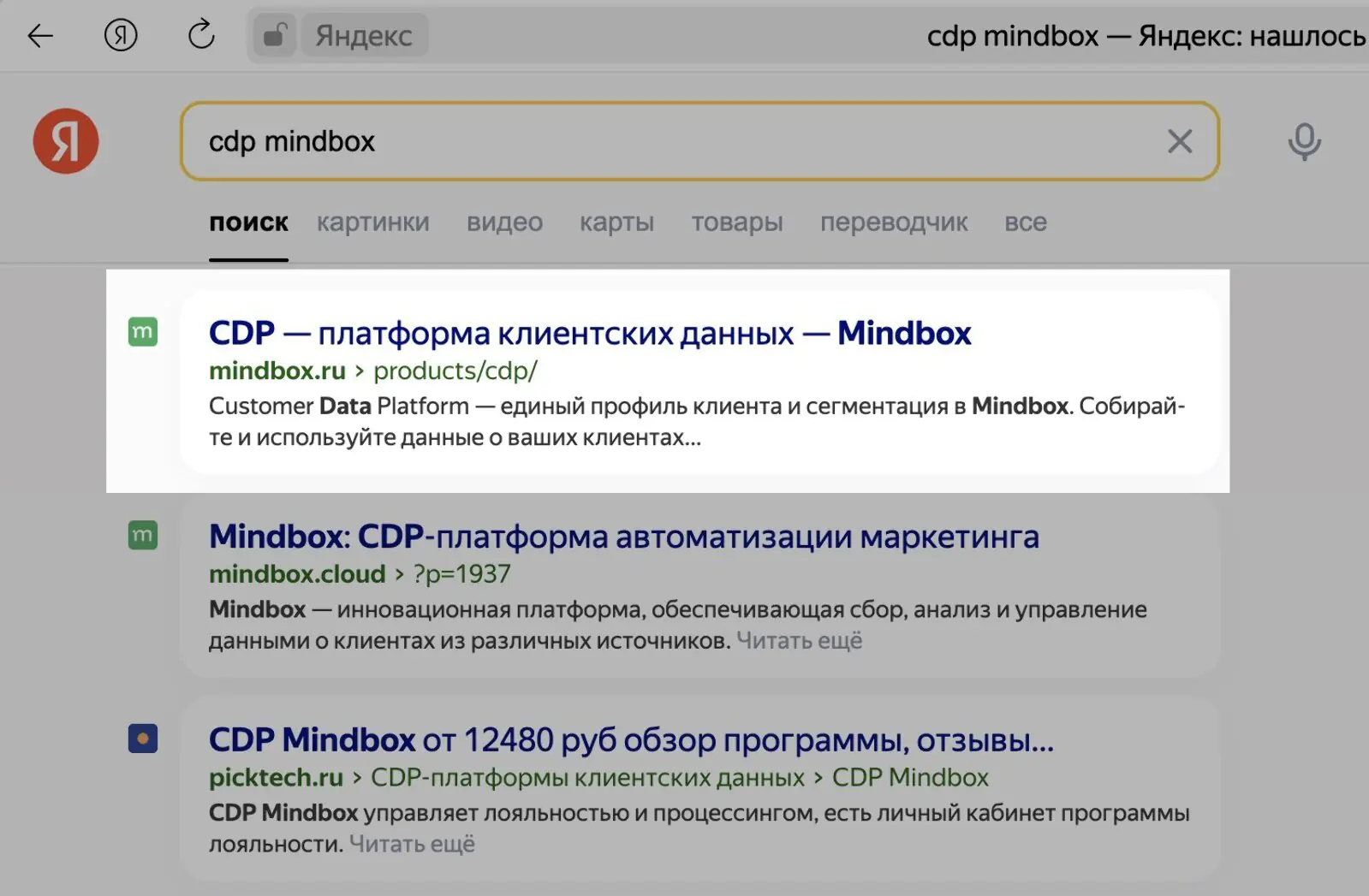Open the 'все' services tab
The width and height of the screenshot is (1369, 896).
[x=1026, y=223]
